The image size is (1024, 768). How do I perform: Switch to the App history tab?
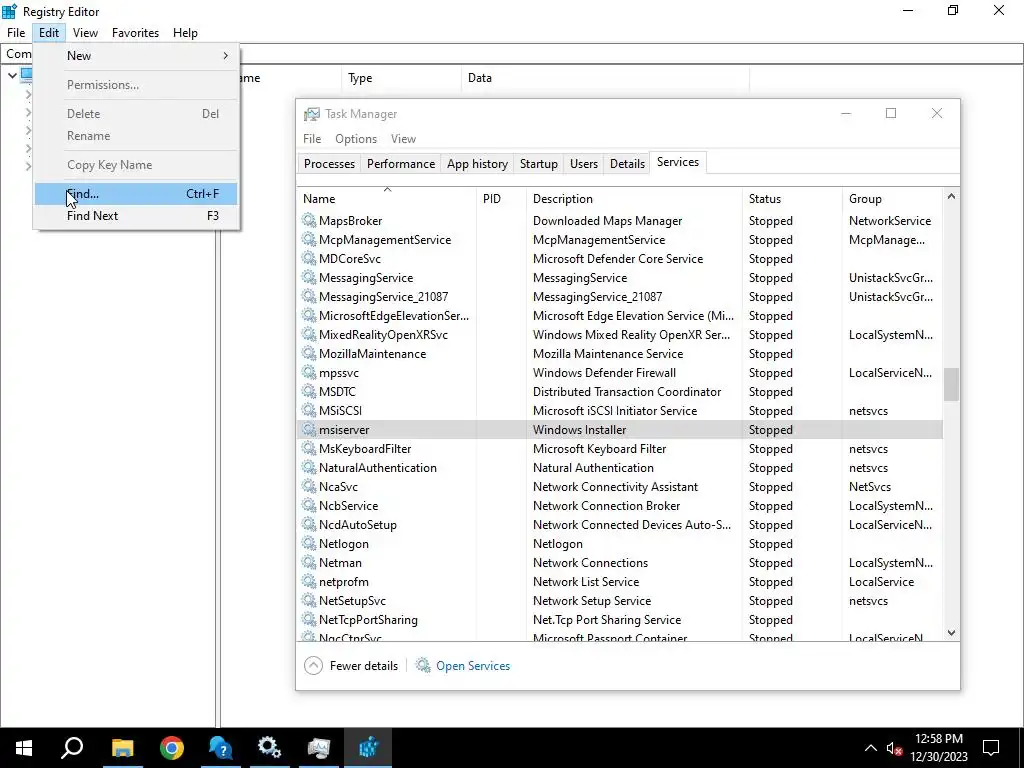477,164
